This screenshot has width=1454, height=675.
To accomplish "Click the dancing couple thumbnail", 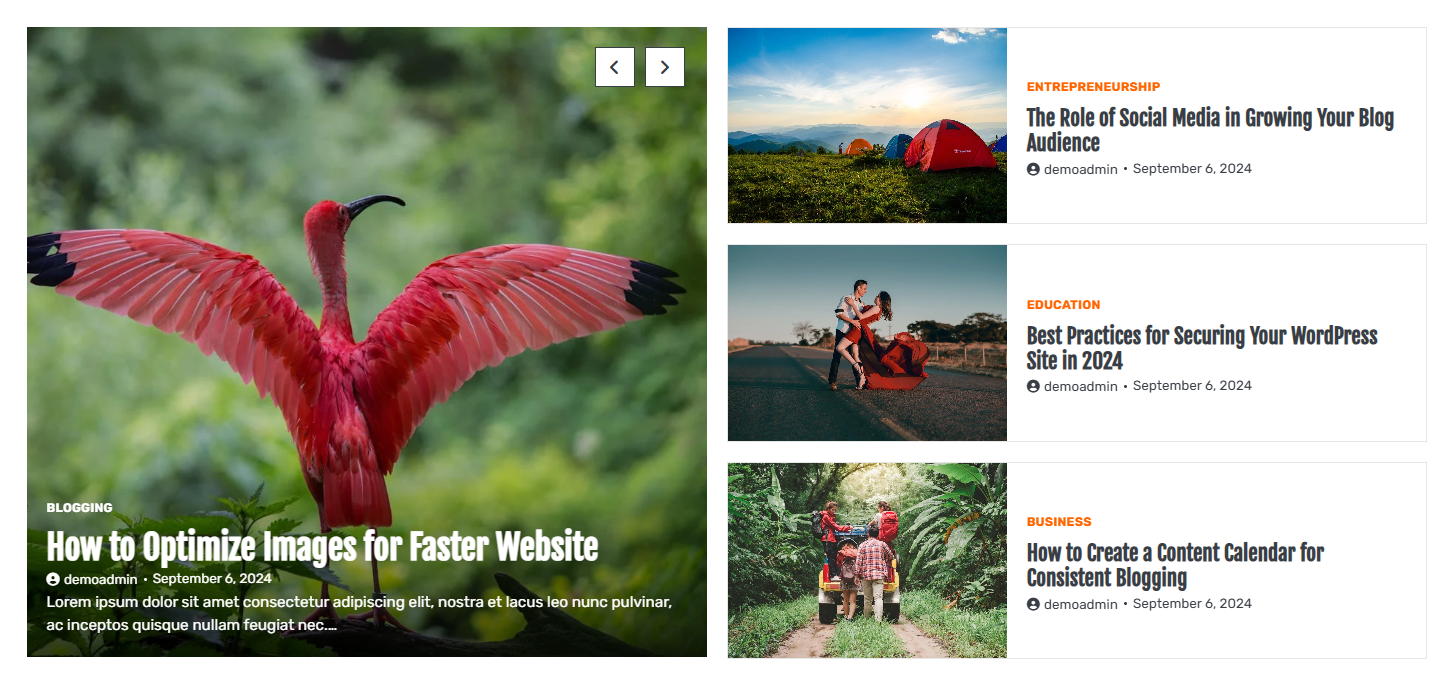I will (867, 343).
